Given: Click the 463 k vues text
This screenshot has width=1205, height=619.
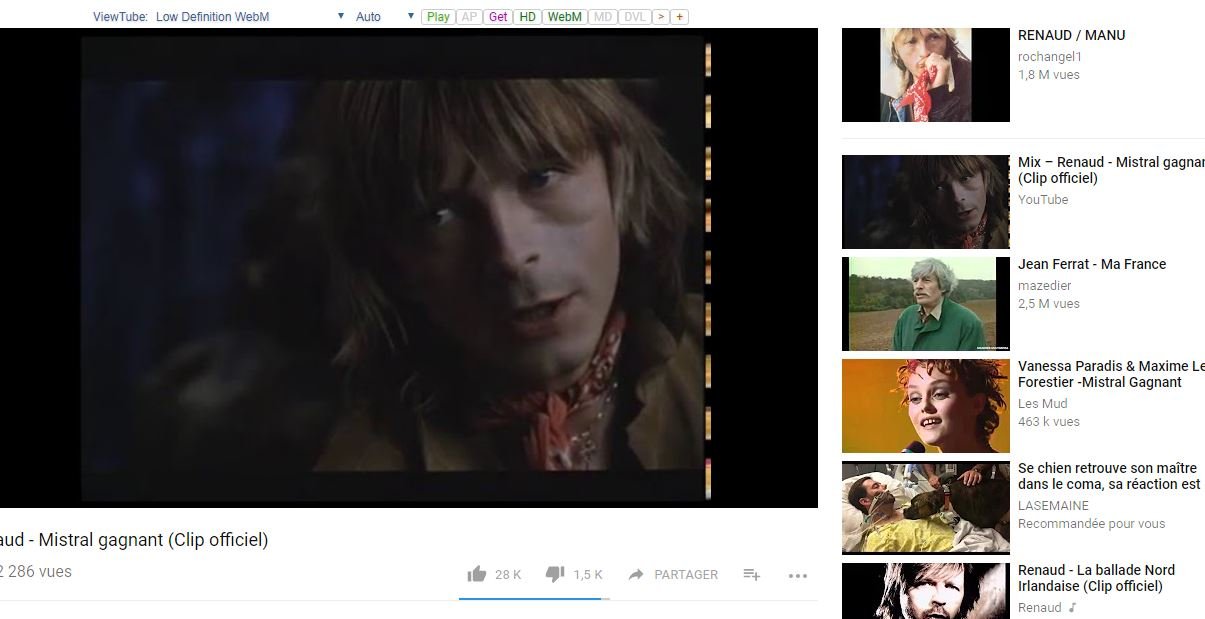Looking at the screenshot, I should tap(1048, 422).
